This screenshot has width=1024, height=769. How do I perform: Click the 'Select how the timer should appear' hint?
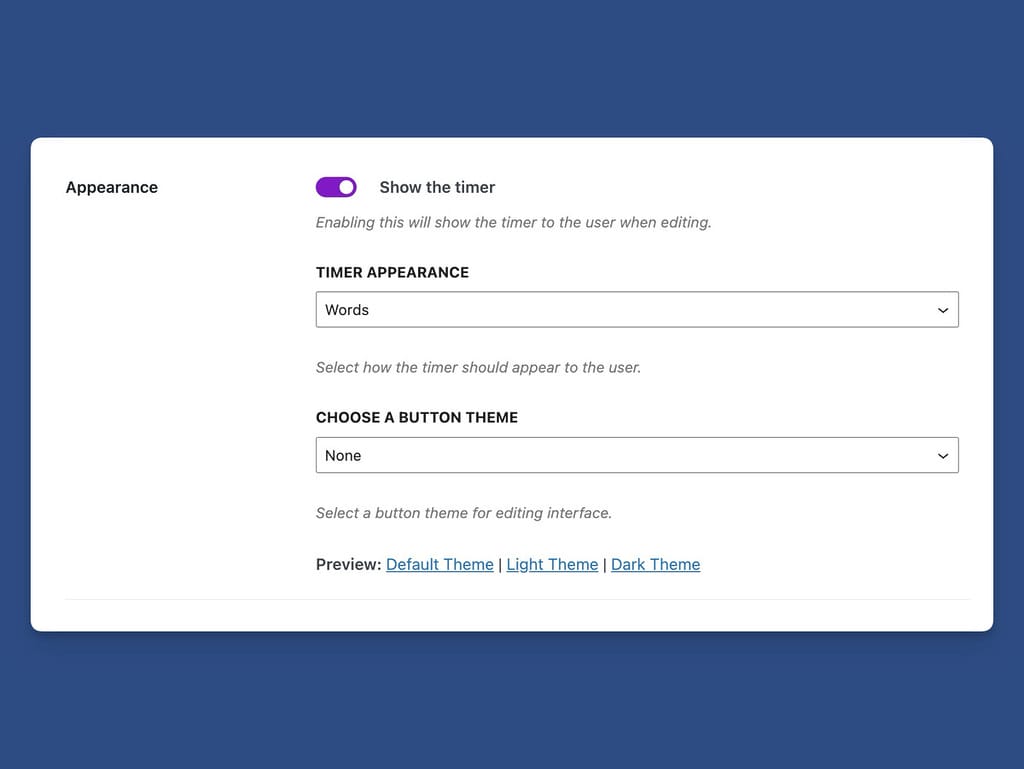tap(478, 367)
